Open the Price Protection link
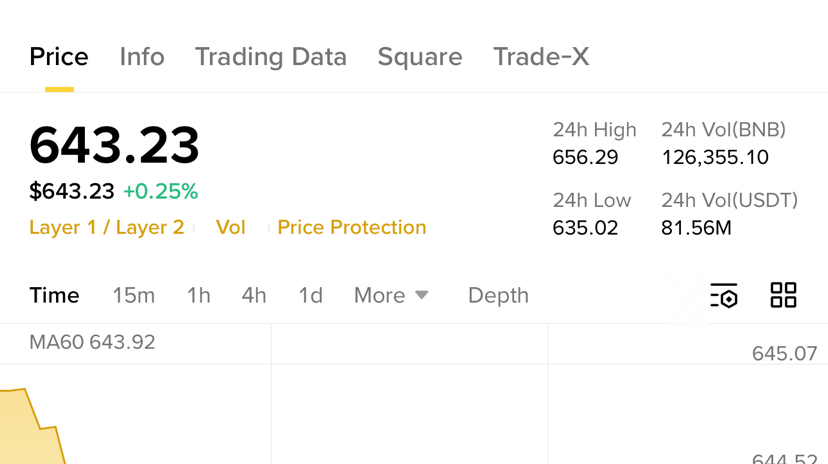The height and width of the screenshot is (464, 828). click(352, 228)
